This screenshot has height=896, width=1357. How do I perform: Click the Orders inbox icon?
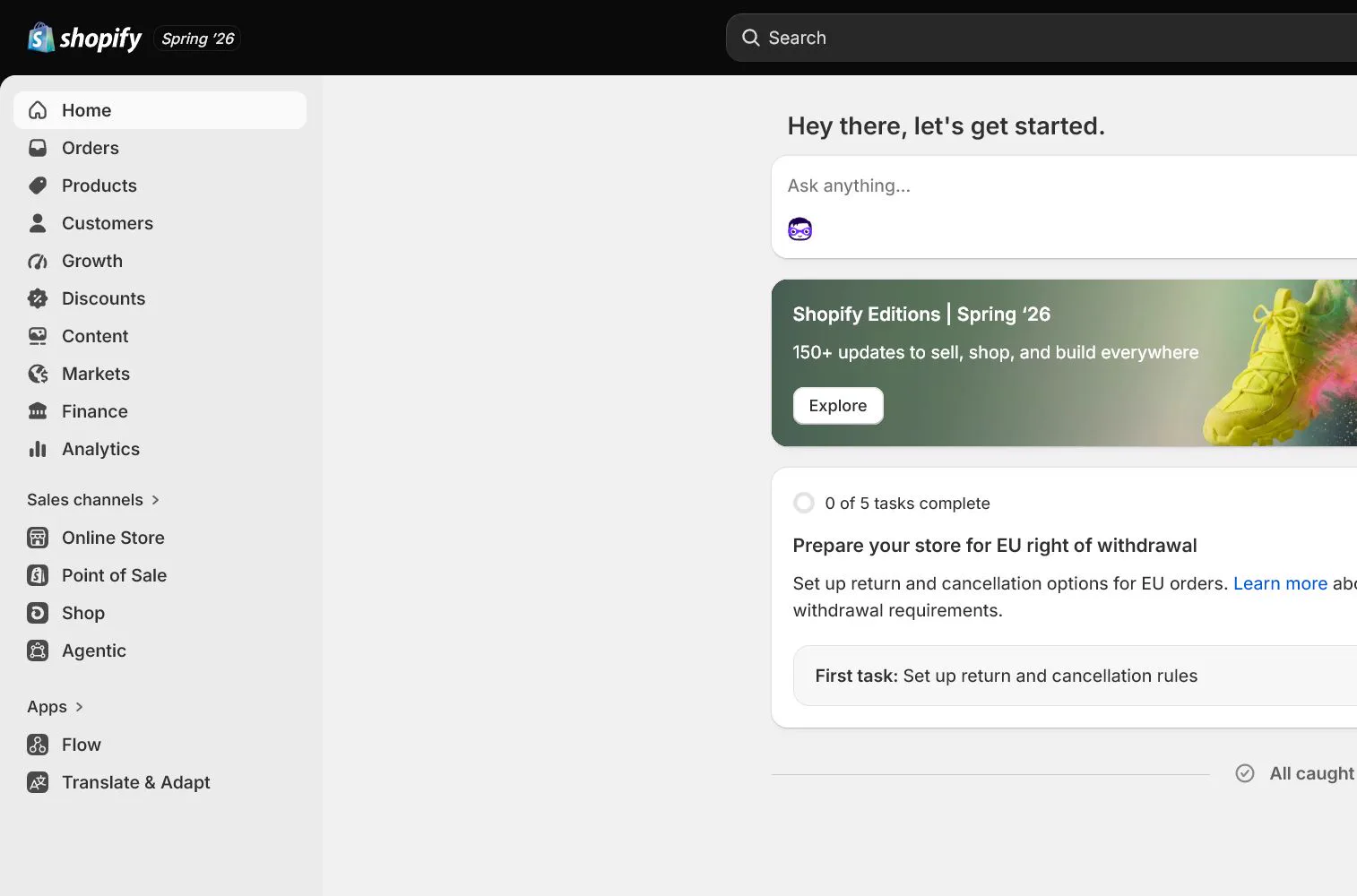pos(38,148)
